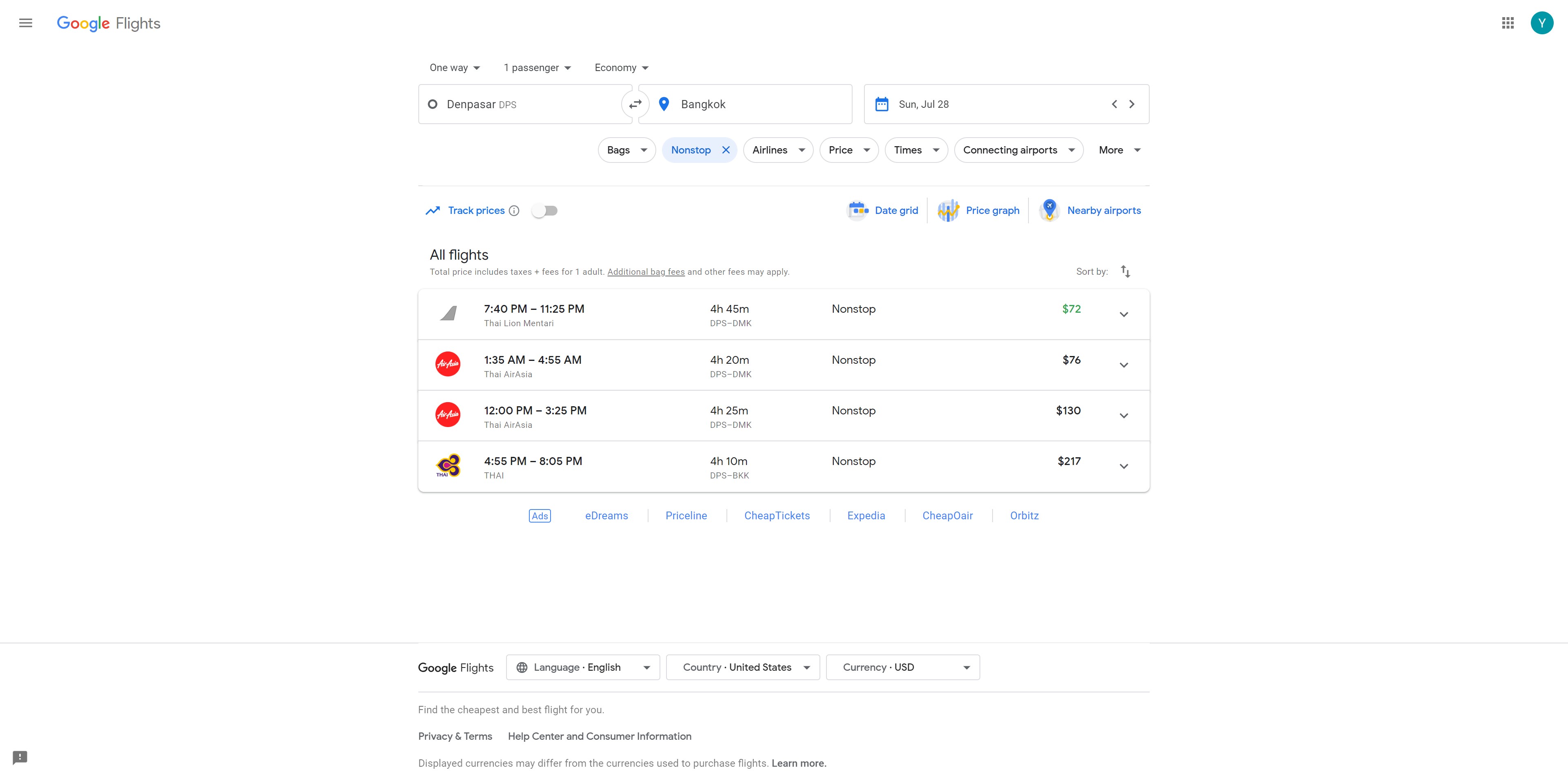The image size is (1568, 781).
Task: Open the eDreams ad link
Action: 606,516
